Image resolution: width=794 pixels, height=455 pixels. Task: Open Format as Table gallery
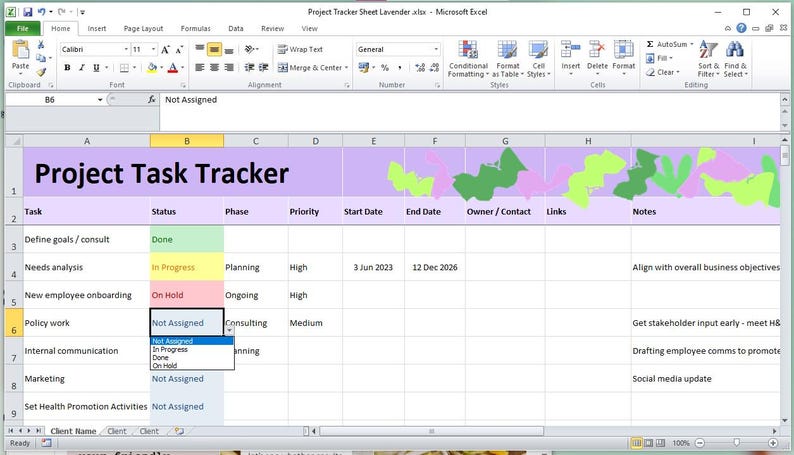pos(507,59)
